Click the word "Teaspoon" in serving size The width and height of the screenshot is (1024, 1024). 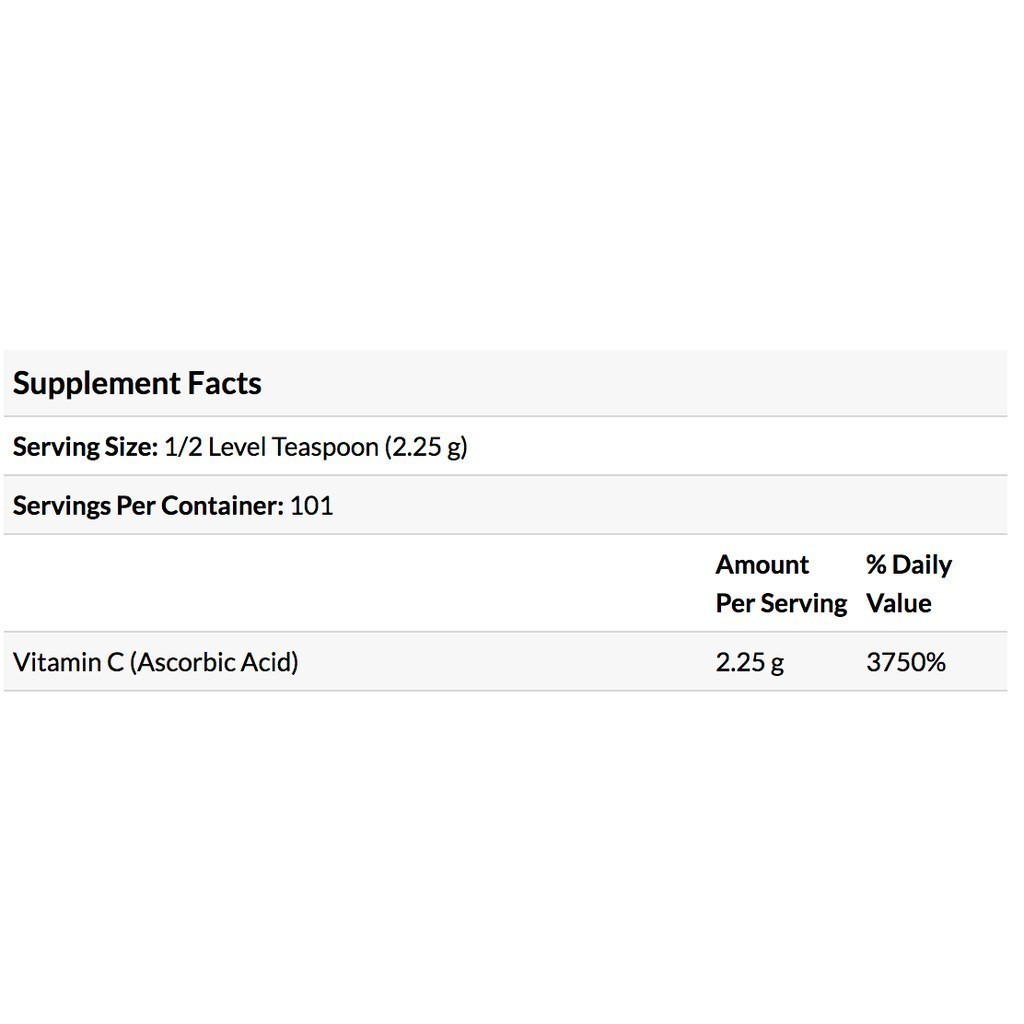tap(325, 446)
